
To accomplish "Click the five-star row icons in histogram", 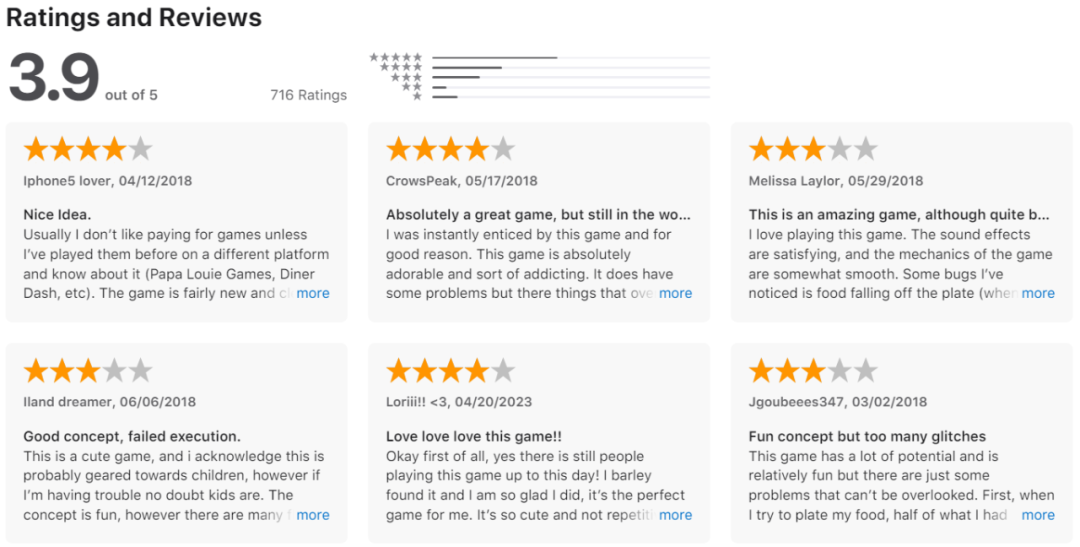I will coord(396,58).
